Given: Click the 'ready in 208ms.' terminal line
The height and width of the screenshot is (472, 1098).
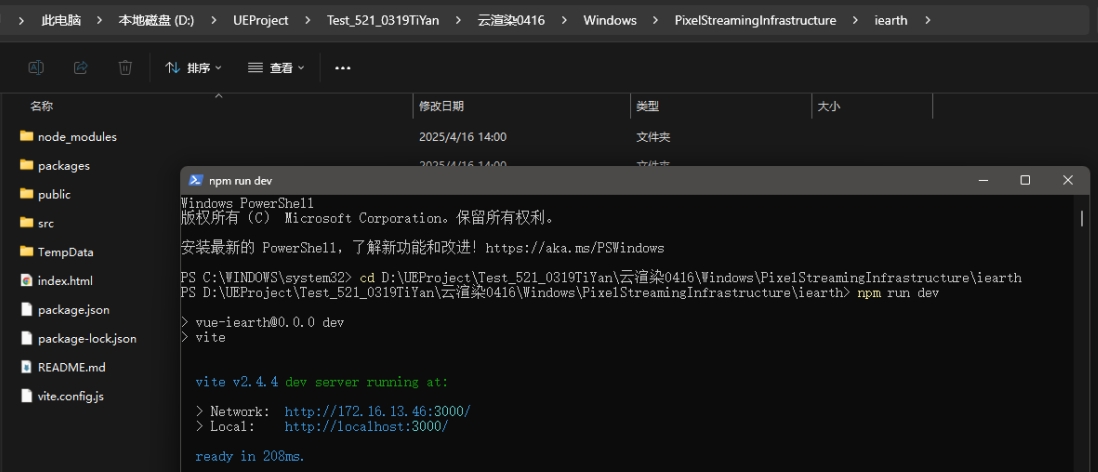Looking at the screenshot, I should pos(250,457).
